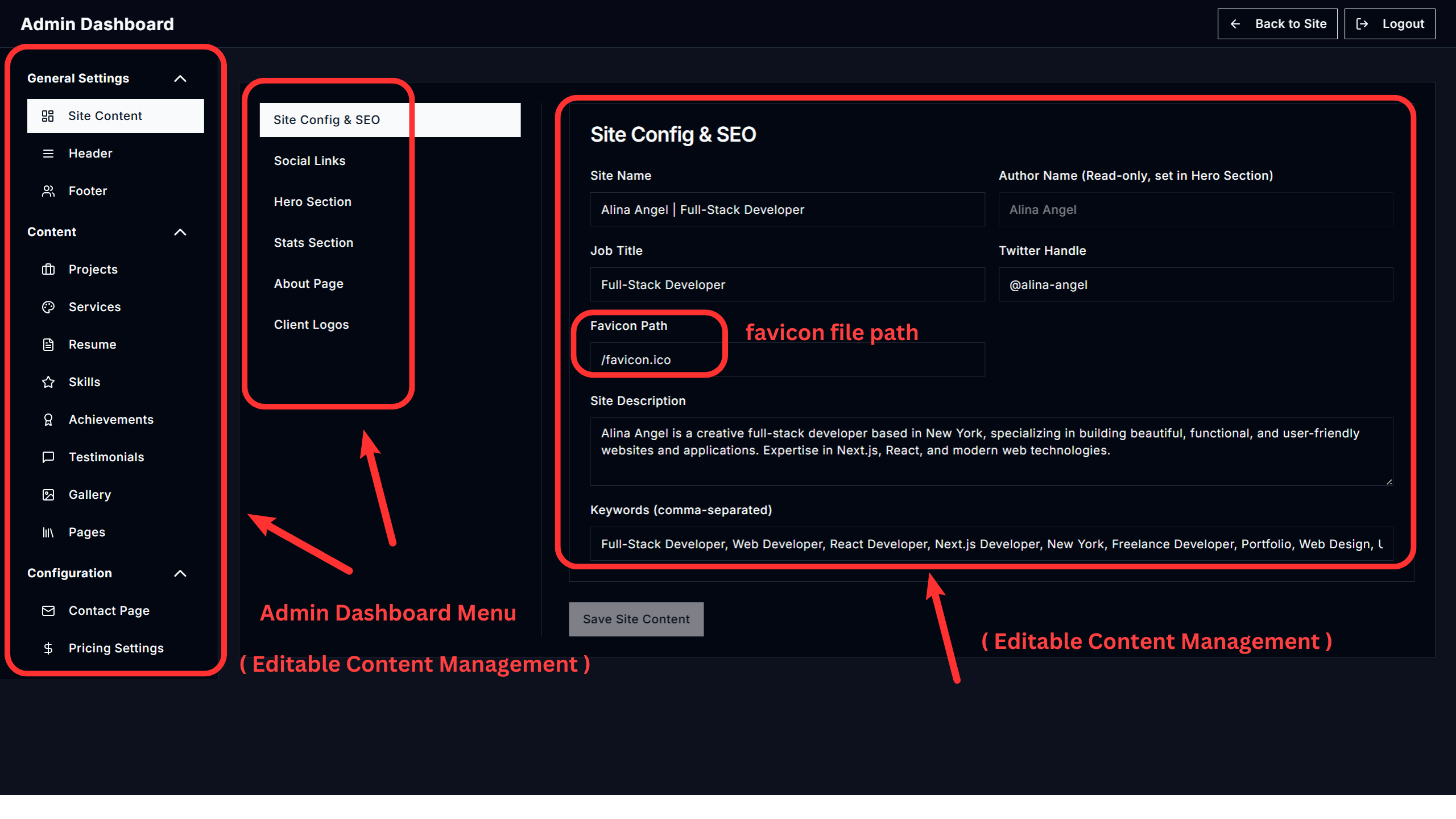The image size is (1456, 819).
Task: Click the Achievements award icon
Action: (48, 419)
